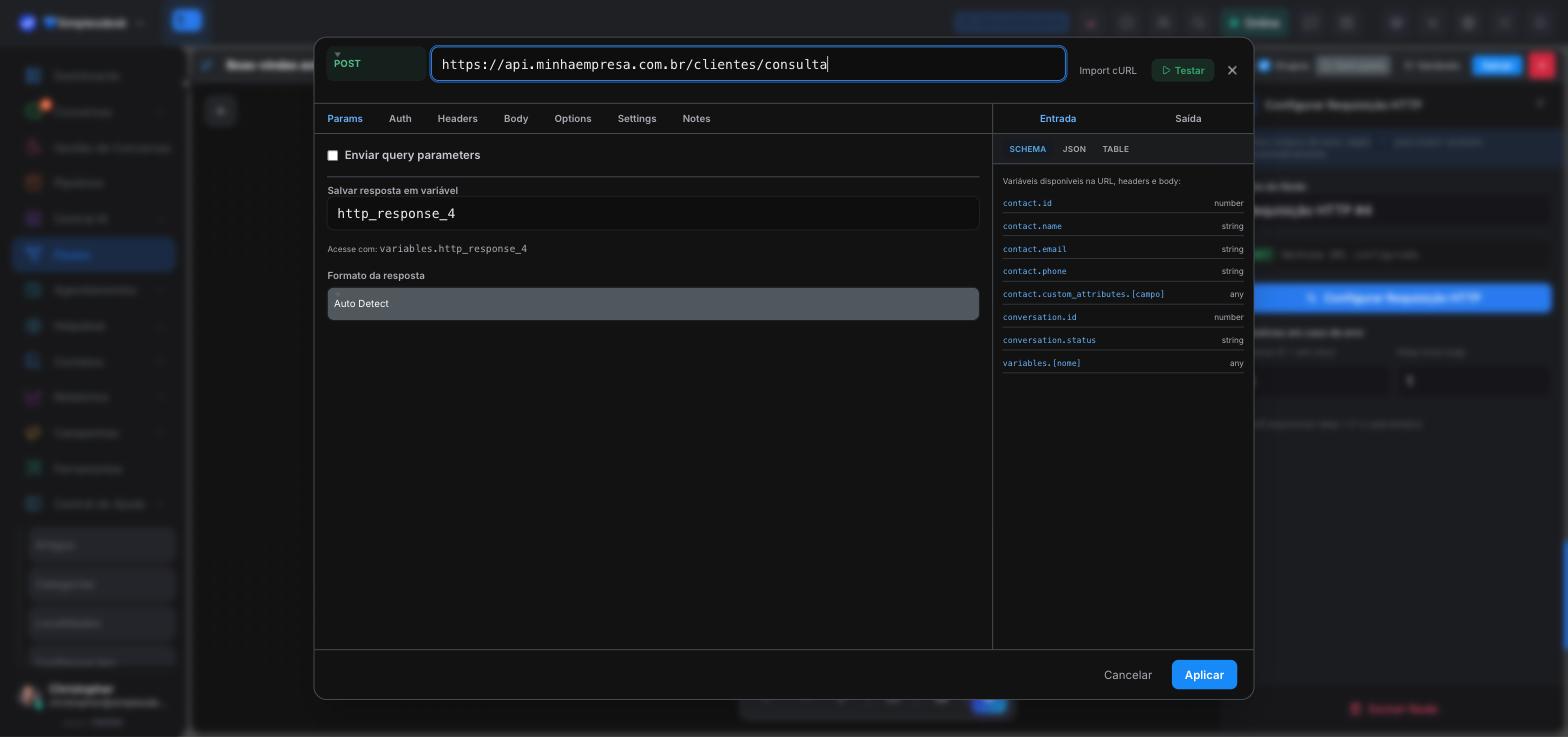
Task: Show the Entrada panel
Action: coord(1058,119)
